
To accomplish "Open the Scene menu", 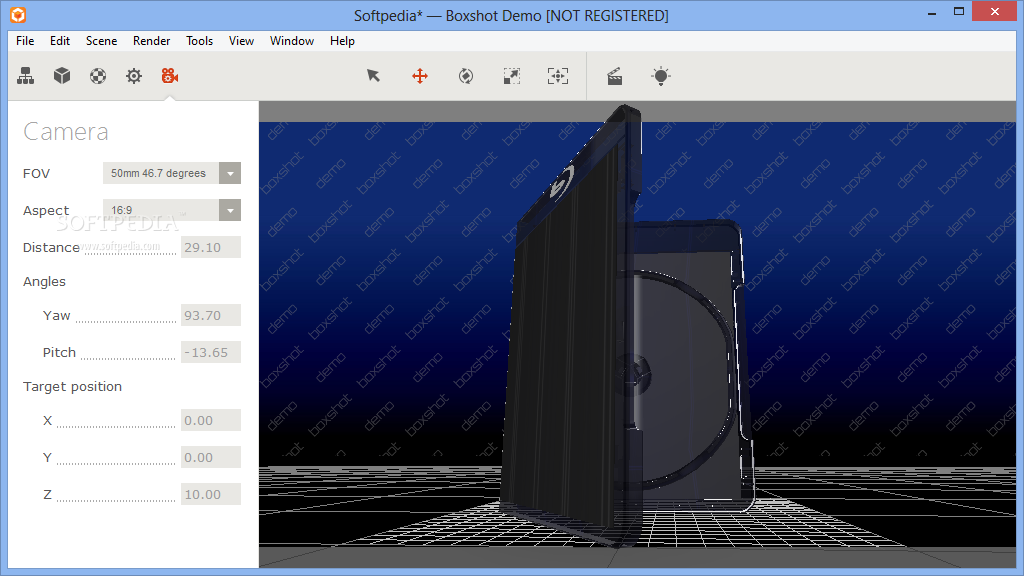I will coord(101,40).
